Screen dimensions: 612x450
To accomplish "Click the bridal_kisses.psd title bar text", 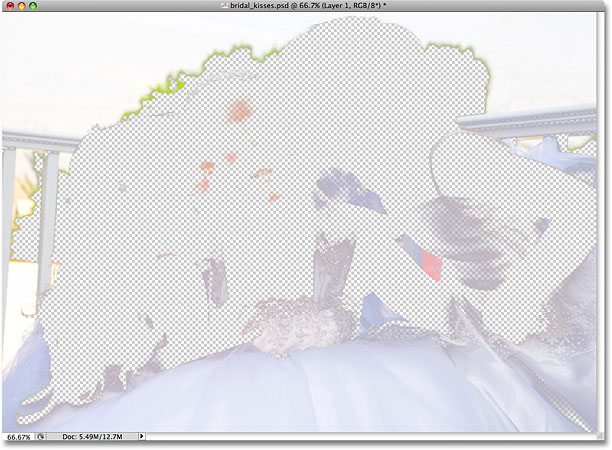I will coord(308,5).
